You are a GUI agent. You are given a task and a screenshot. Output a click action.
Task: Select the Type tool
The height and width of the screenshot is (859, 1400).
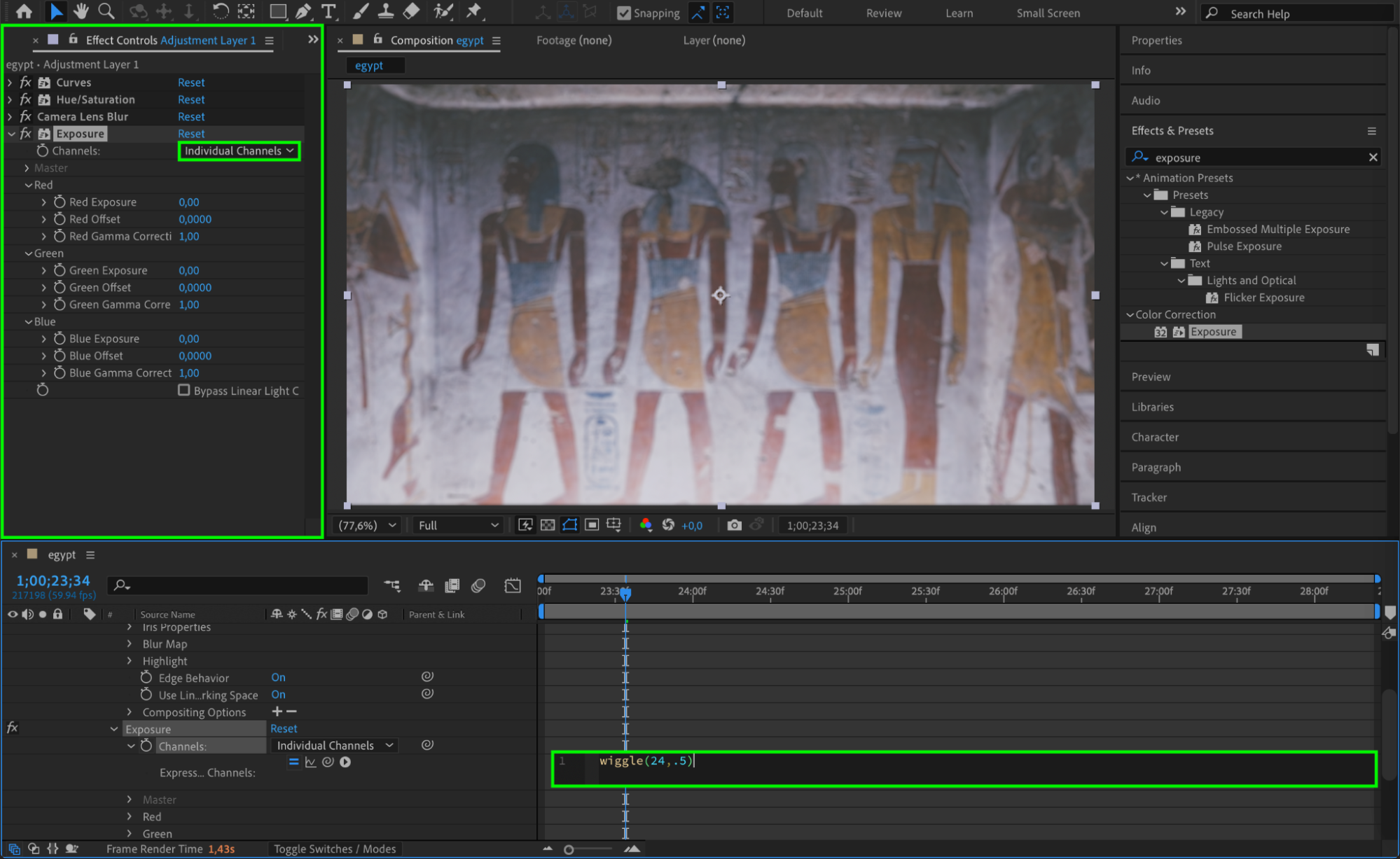pos(328,11)
